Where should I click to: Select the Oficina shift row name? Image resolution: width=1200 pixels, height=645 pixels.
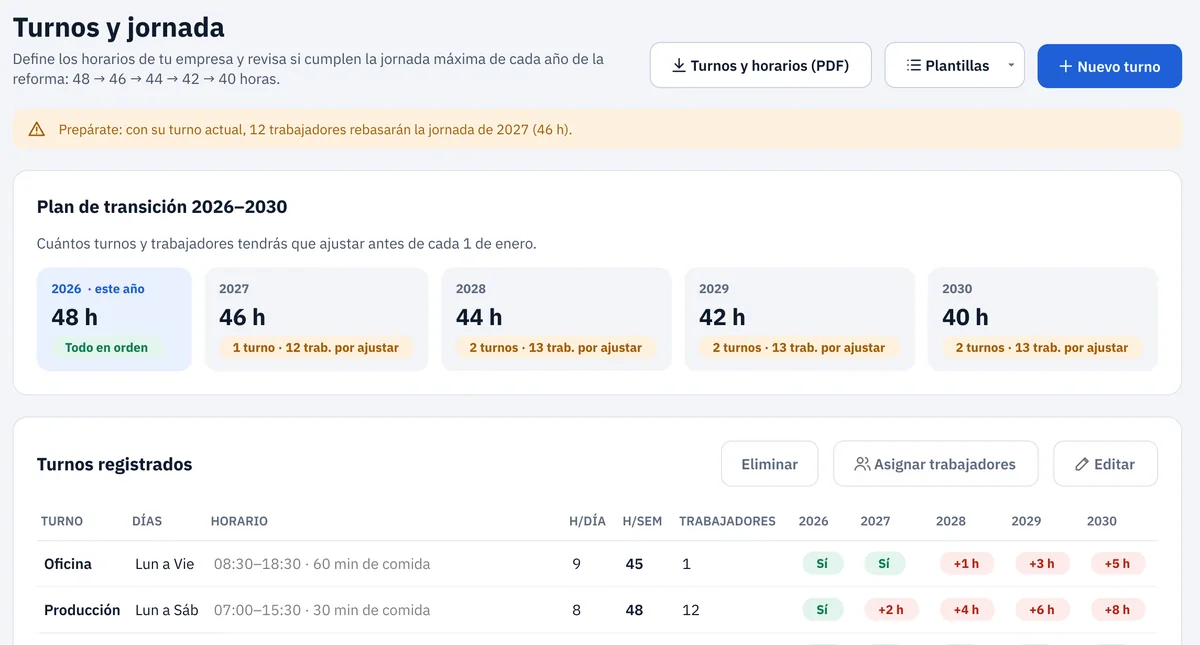click(68, 564)
